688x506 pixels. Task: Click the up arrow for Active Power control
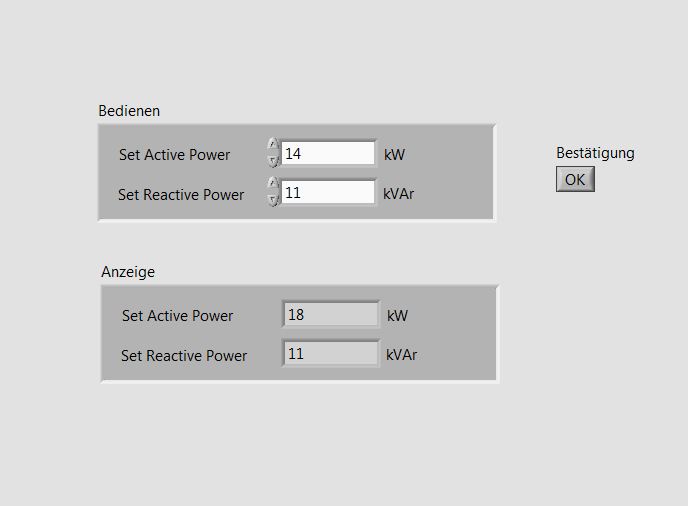click(x=273, y=145)
